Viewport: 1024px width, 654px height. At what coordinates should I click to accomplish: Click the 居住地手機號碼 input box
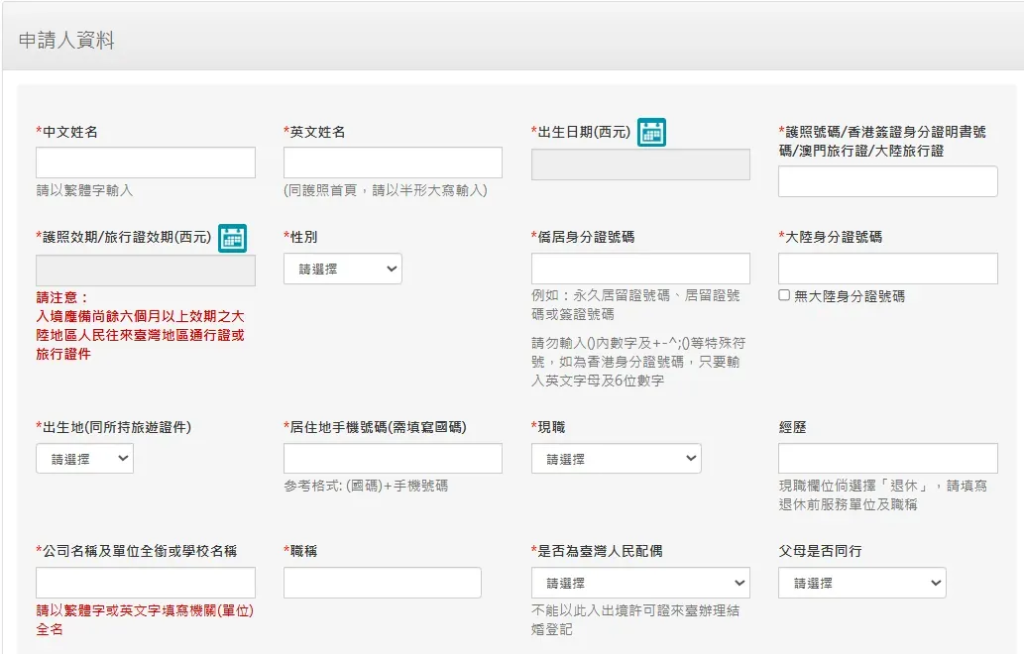point(393,459)
